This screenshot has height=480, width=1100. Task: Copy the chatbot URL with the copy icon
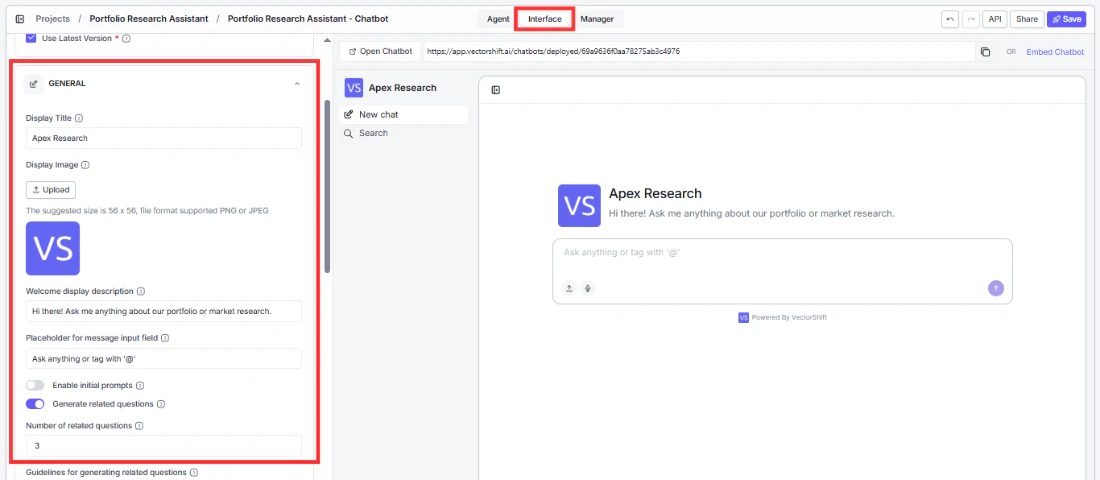985,52
